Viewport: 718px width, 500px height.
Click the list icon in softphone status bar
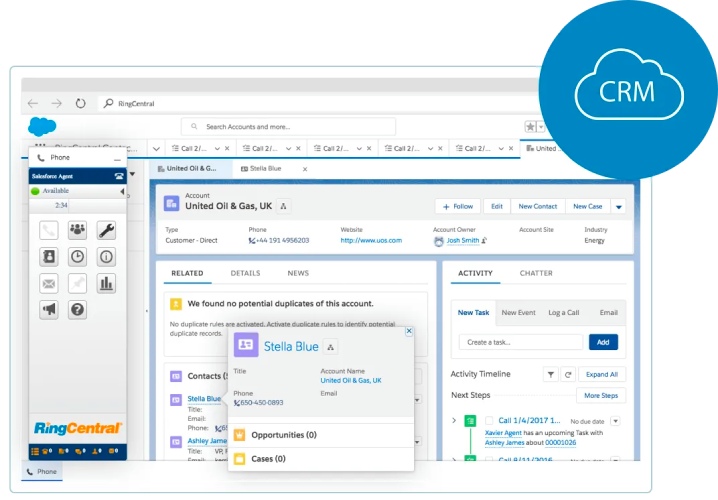coord(35,451)
